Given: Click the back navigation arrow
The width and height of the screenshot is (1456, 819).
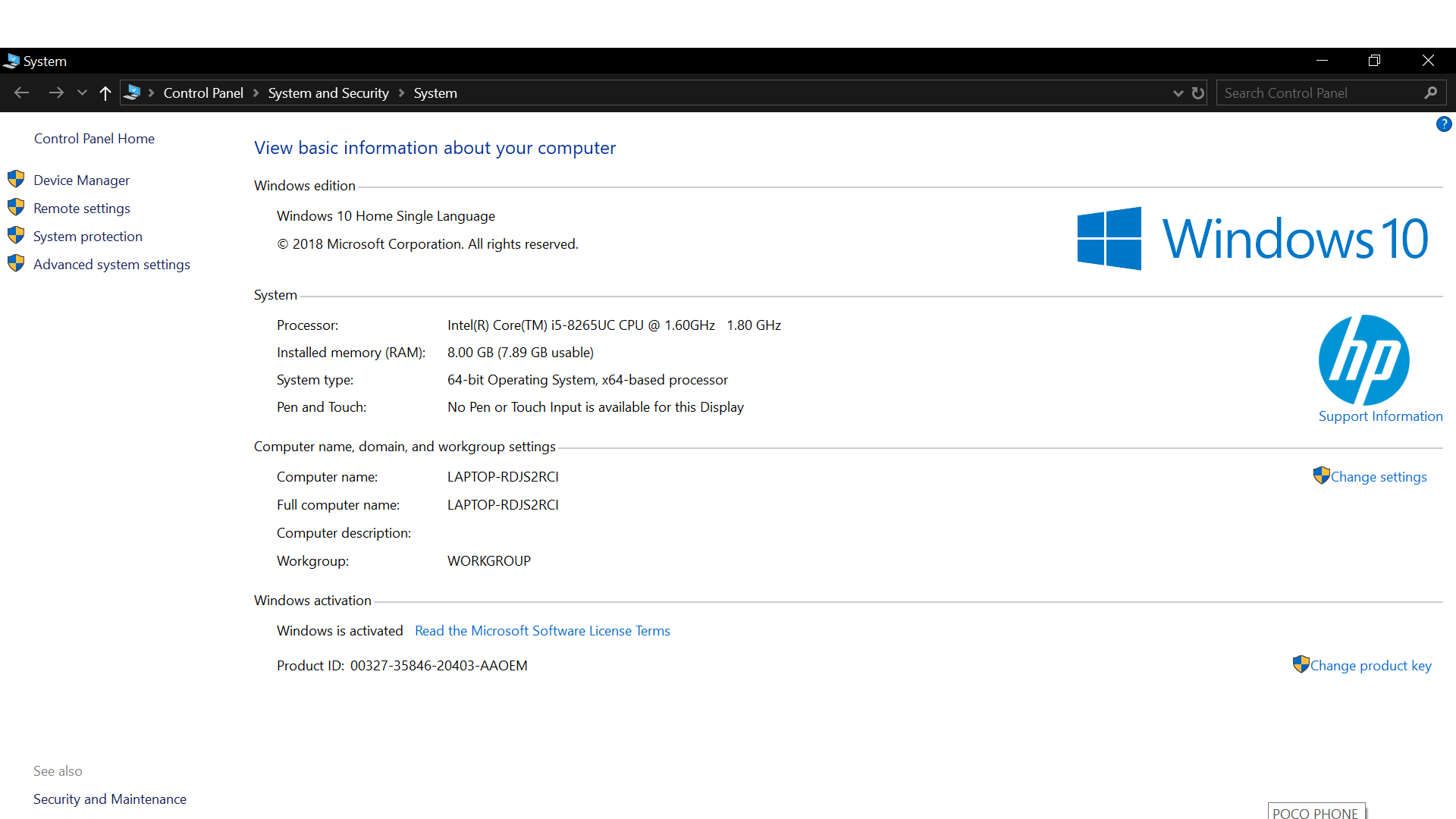Looking at the screenshot, I should point(22,93).
